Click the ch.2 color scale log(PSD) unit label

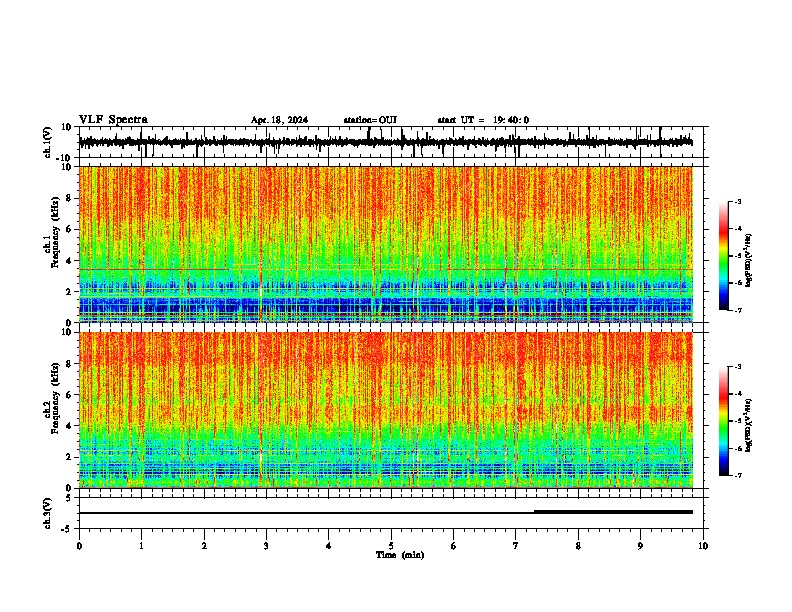click(749, 425)
